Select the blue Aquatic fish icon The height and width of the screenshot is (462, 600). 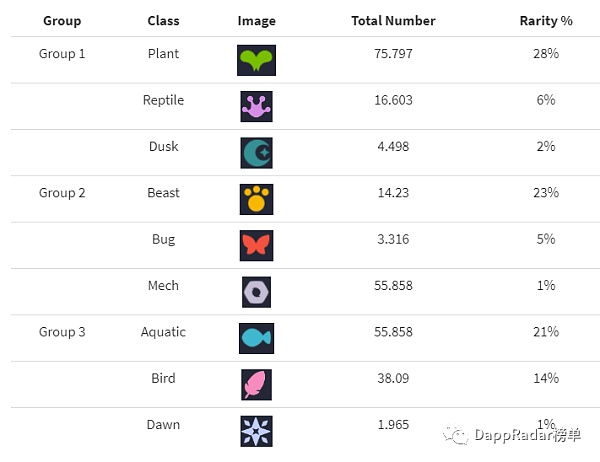point(256,338)
